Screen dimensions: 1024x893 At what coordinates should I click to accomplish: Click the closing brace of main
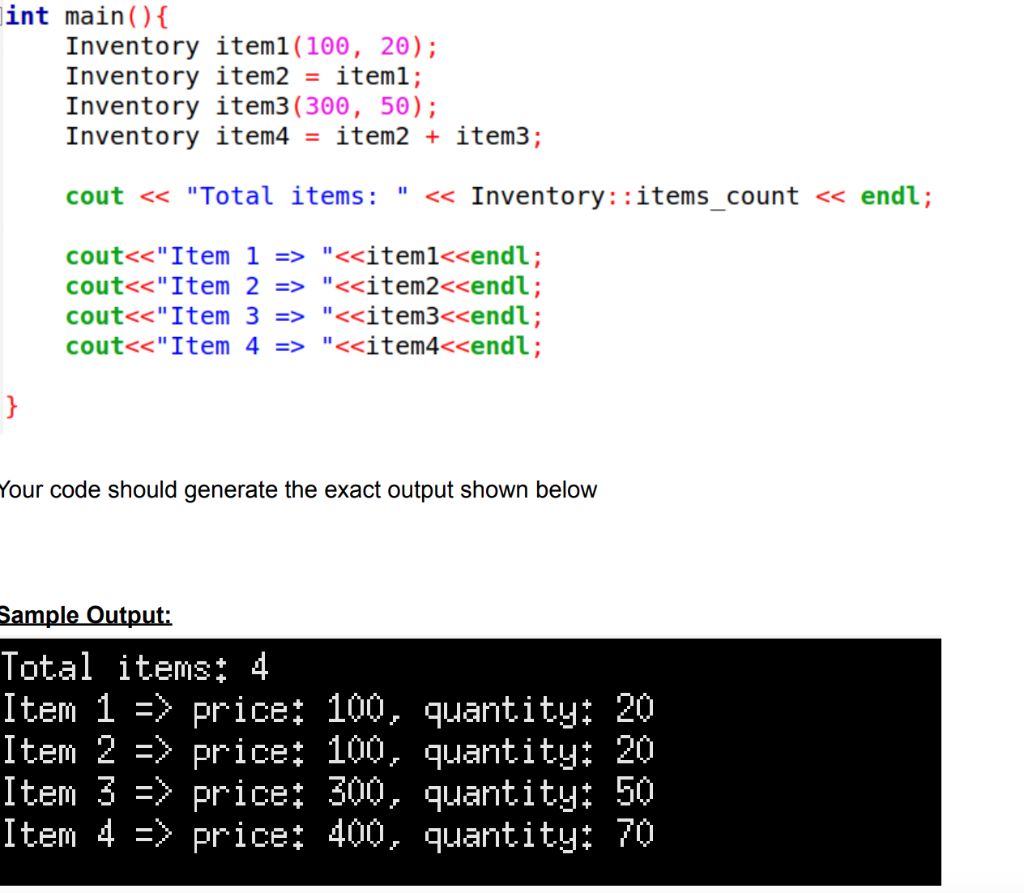pyautogui.click(x=9, y=406)
